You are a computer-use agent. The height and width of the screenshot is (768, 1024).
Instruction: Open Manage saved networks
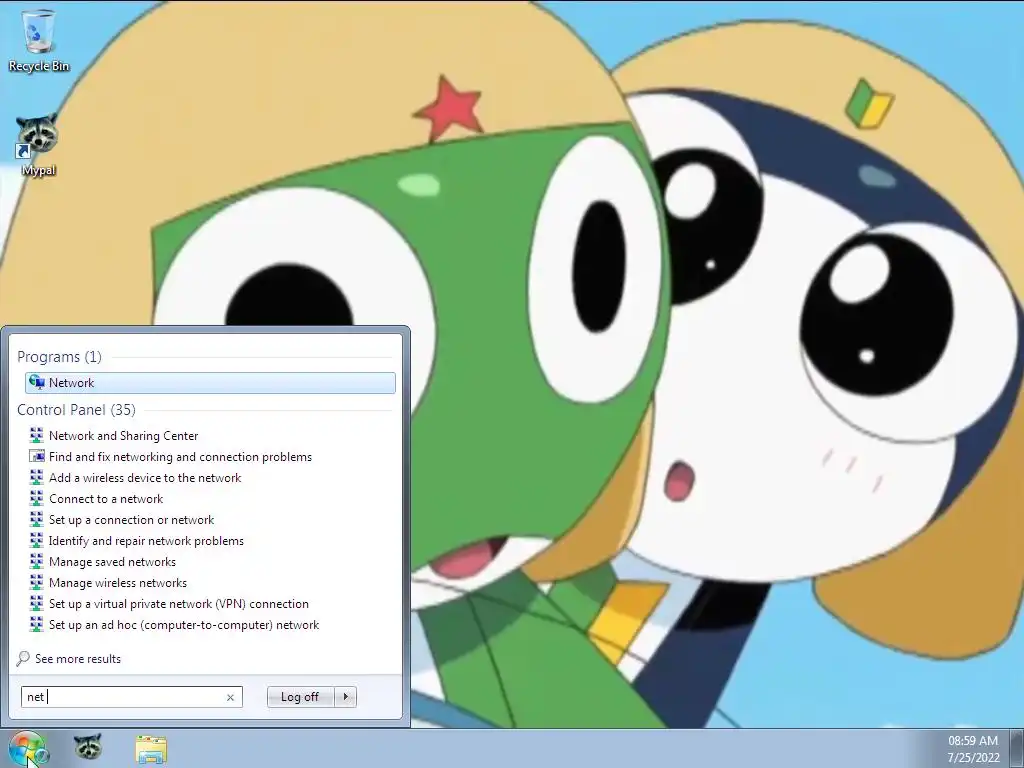tap(112, 562)
